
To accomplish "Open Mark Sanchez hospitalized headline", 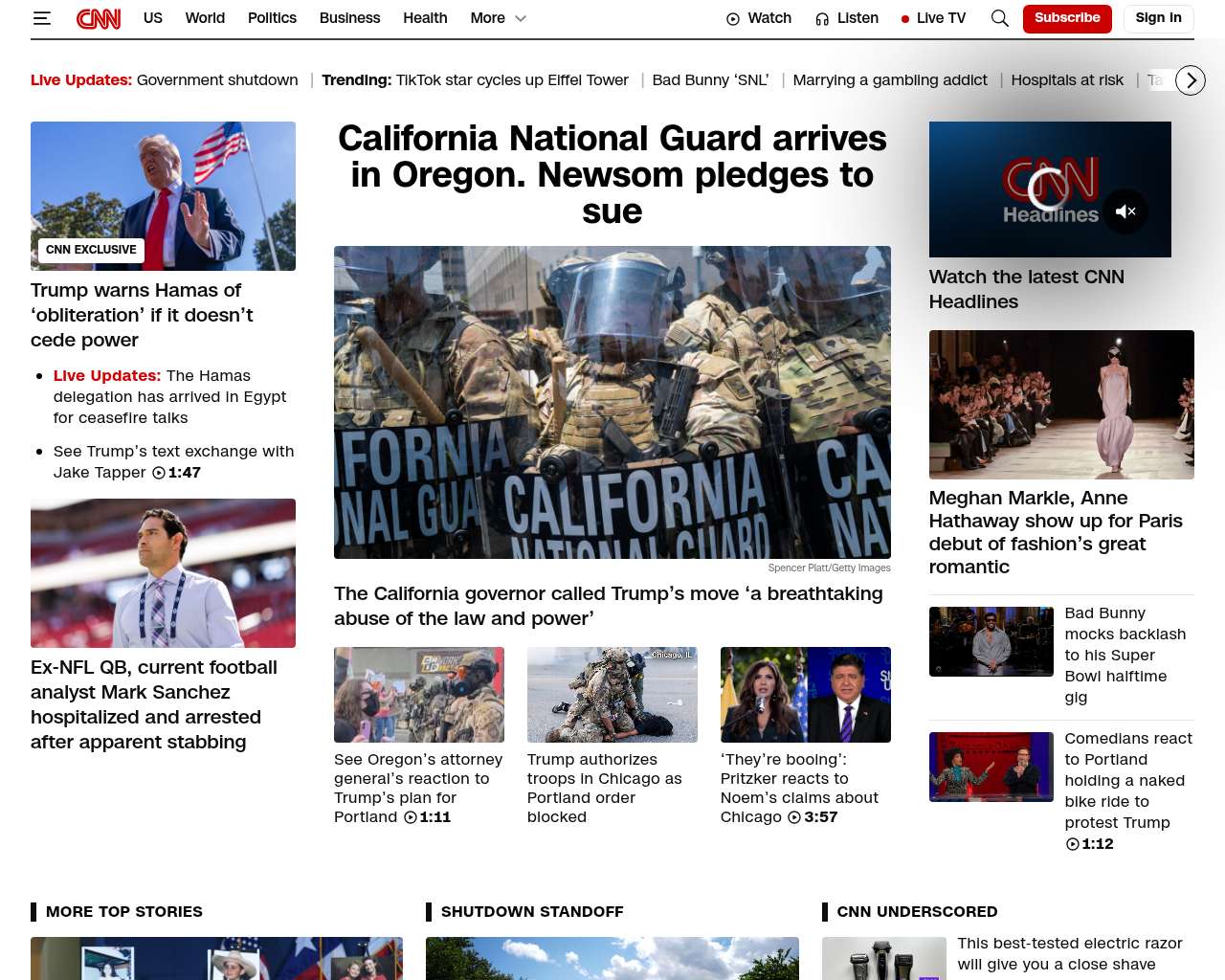I will click(154, 704).
